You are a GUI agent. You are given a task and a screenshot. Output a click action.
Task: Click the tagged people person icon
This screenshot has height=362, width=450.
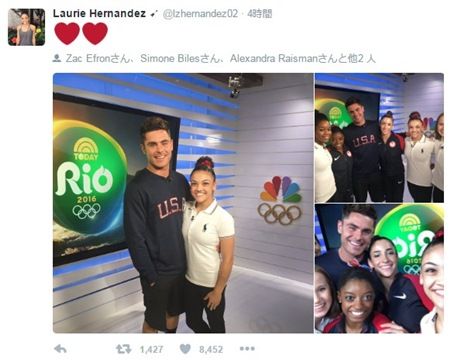(x=57, y=58)
